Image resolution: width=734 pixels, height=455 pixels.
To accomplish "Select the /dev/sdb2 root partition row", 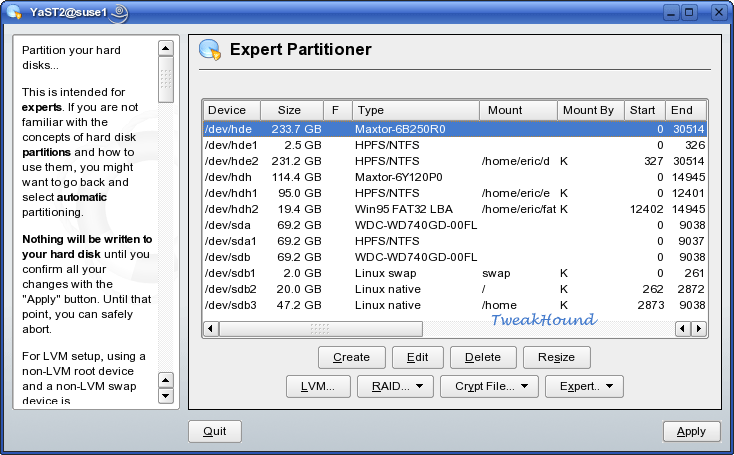I will [x=455, y=289].
